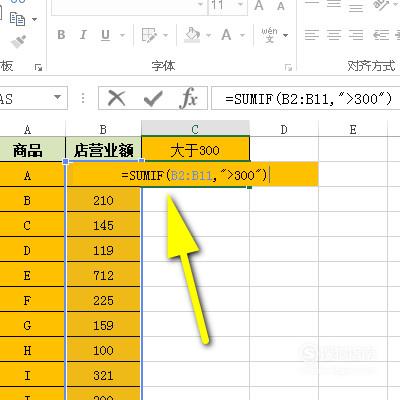Screen dimensions: 400x400
Task: Open the Copy dropdown arrow
Action: click(34, 19)
